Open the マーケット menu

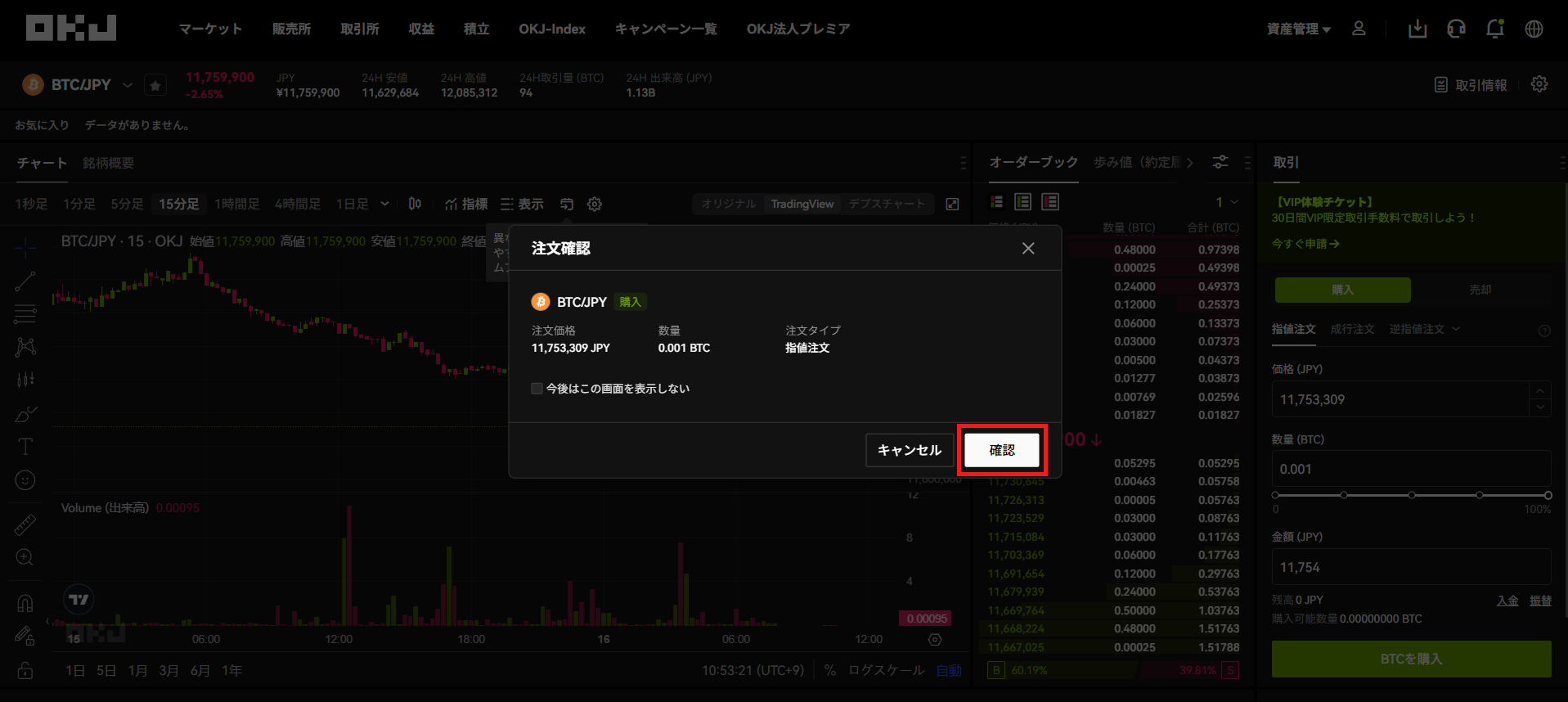(x=210, y=29)
